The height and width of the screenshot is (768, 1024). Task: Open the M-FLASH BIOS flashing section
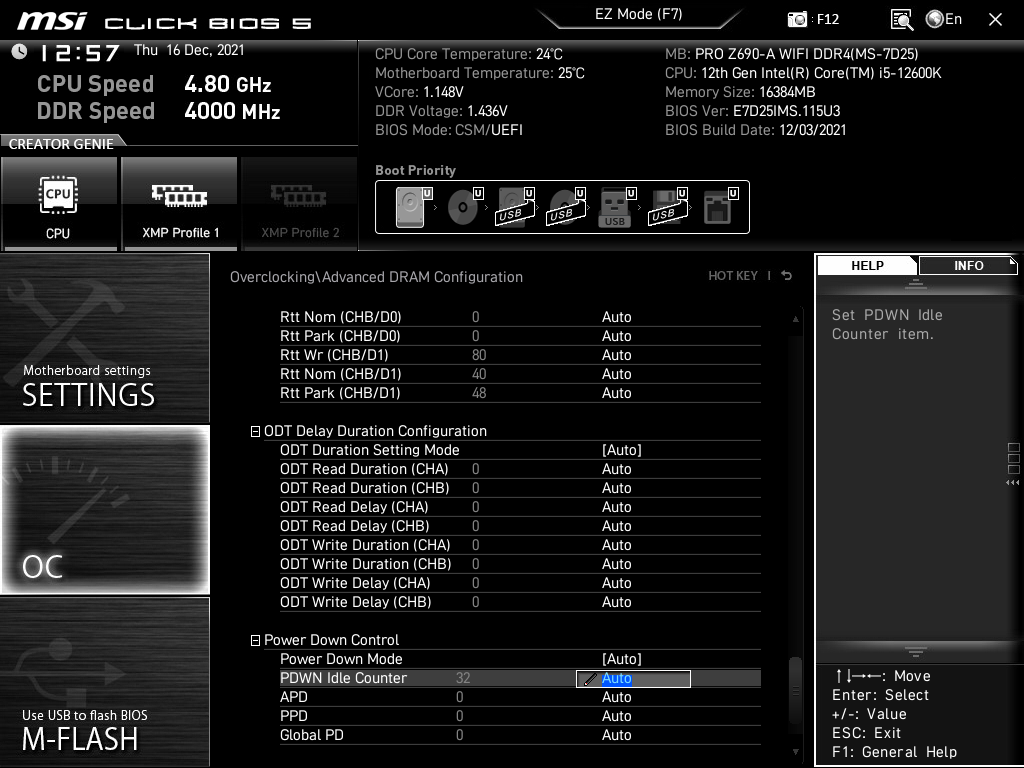[x=104, y=682]
